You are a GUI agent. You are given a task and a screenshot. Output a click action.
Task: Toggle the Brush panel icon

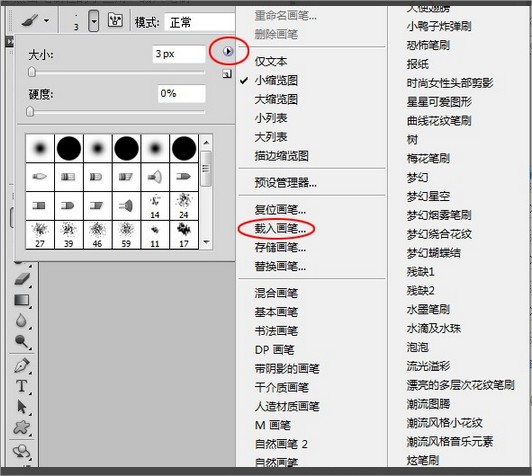click(x=115, y=20)
